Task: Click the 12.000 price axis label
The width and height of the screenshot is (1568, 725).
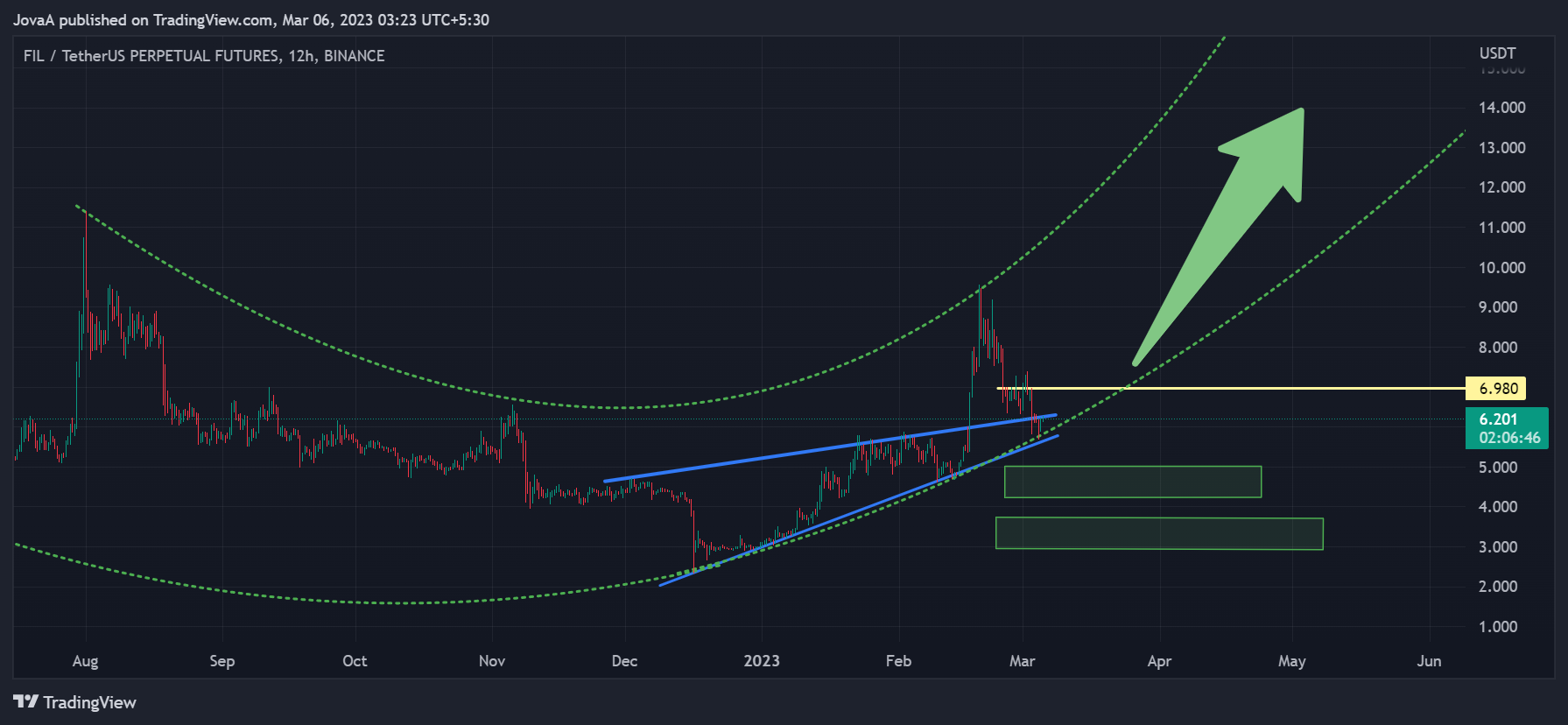Action: pyautogui.click(x=1501, y=187)
